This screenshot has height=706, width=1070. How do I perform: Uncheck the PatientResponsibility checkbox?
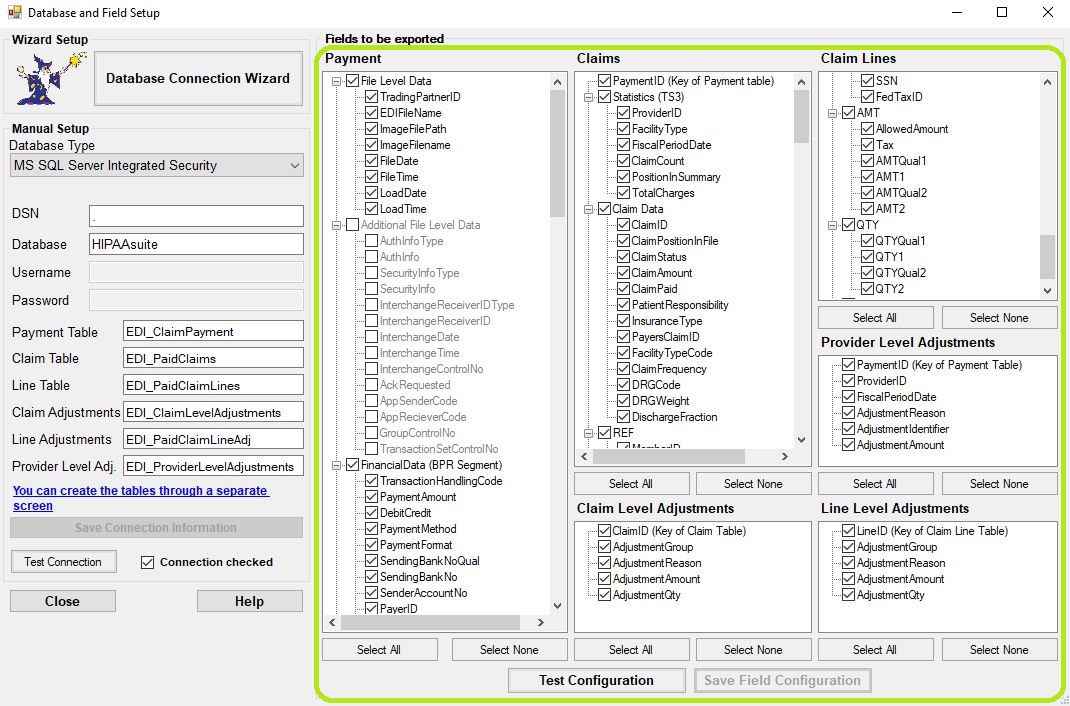click(x=623, y=305)
